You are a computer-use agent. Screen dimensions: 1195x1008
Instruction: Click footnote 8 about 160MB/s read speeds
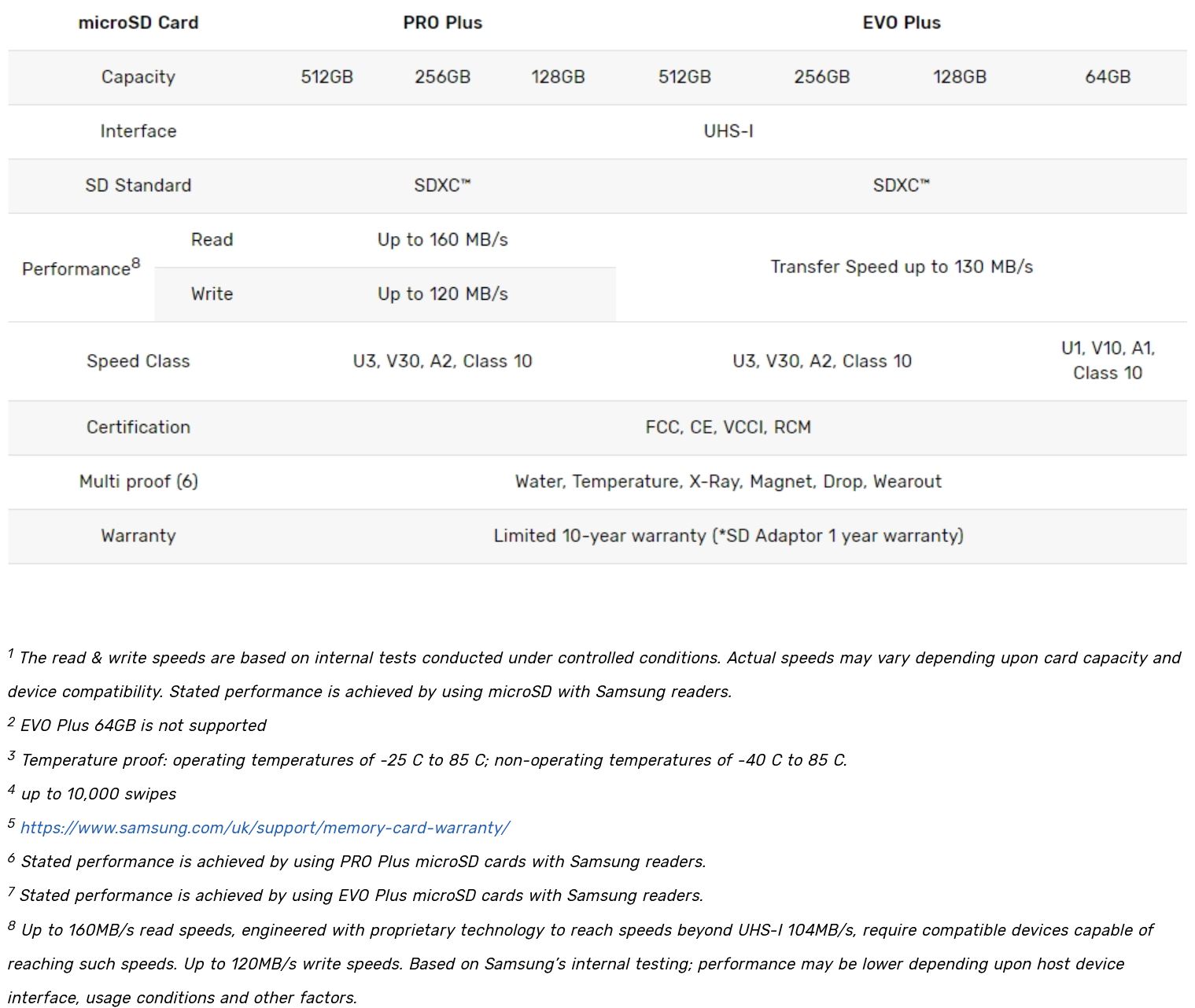coord(581,963)
